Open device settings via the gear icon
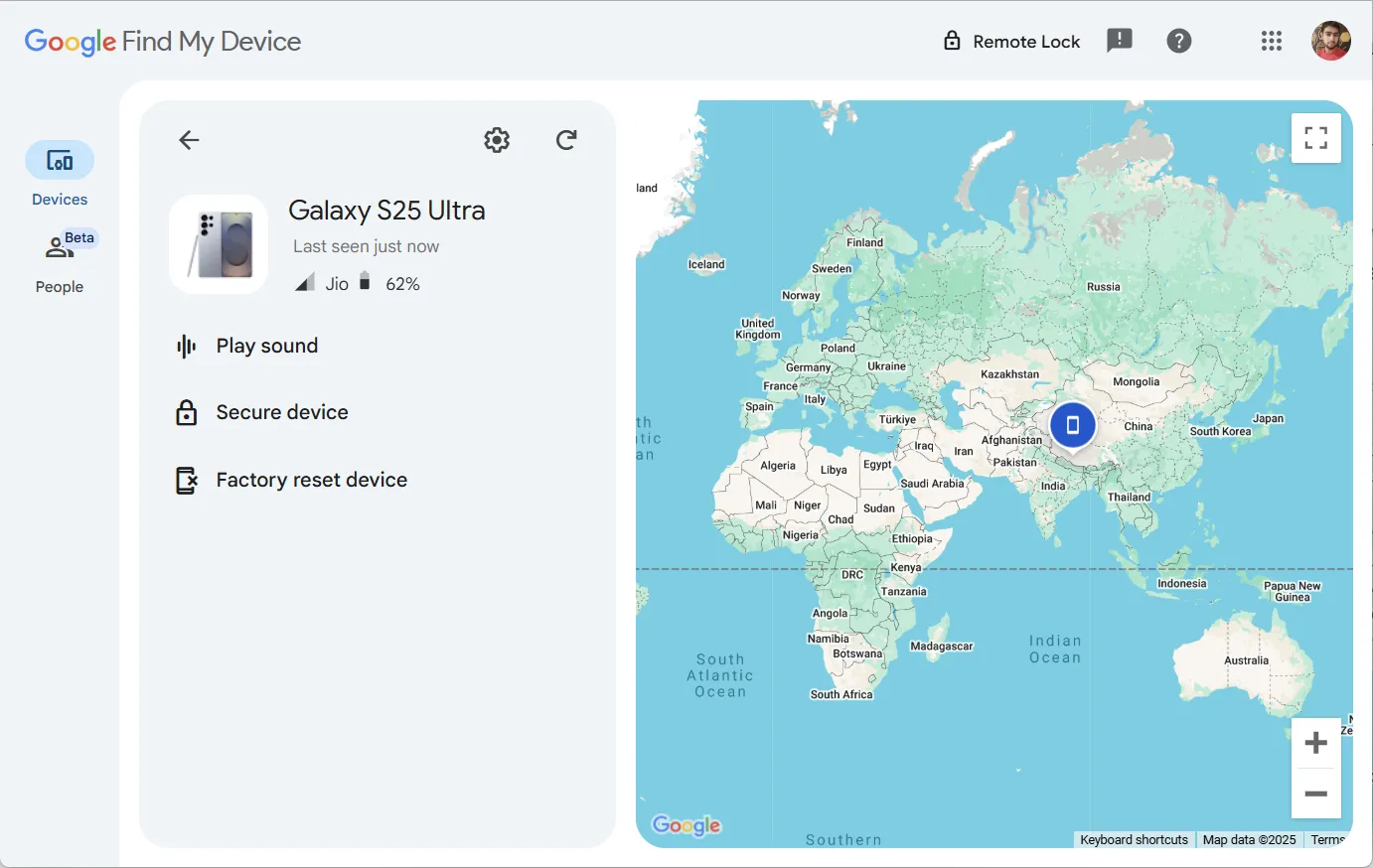The image size is (1373, 868). click(496, 140)
